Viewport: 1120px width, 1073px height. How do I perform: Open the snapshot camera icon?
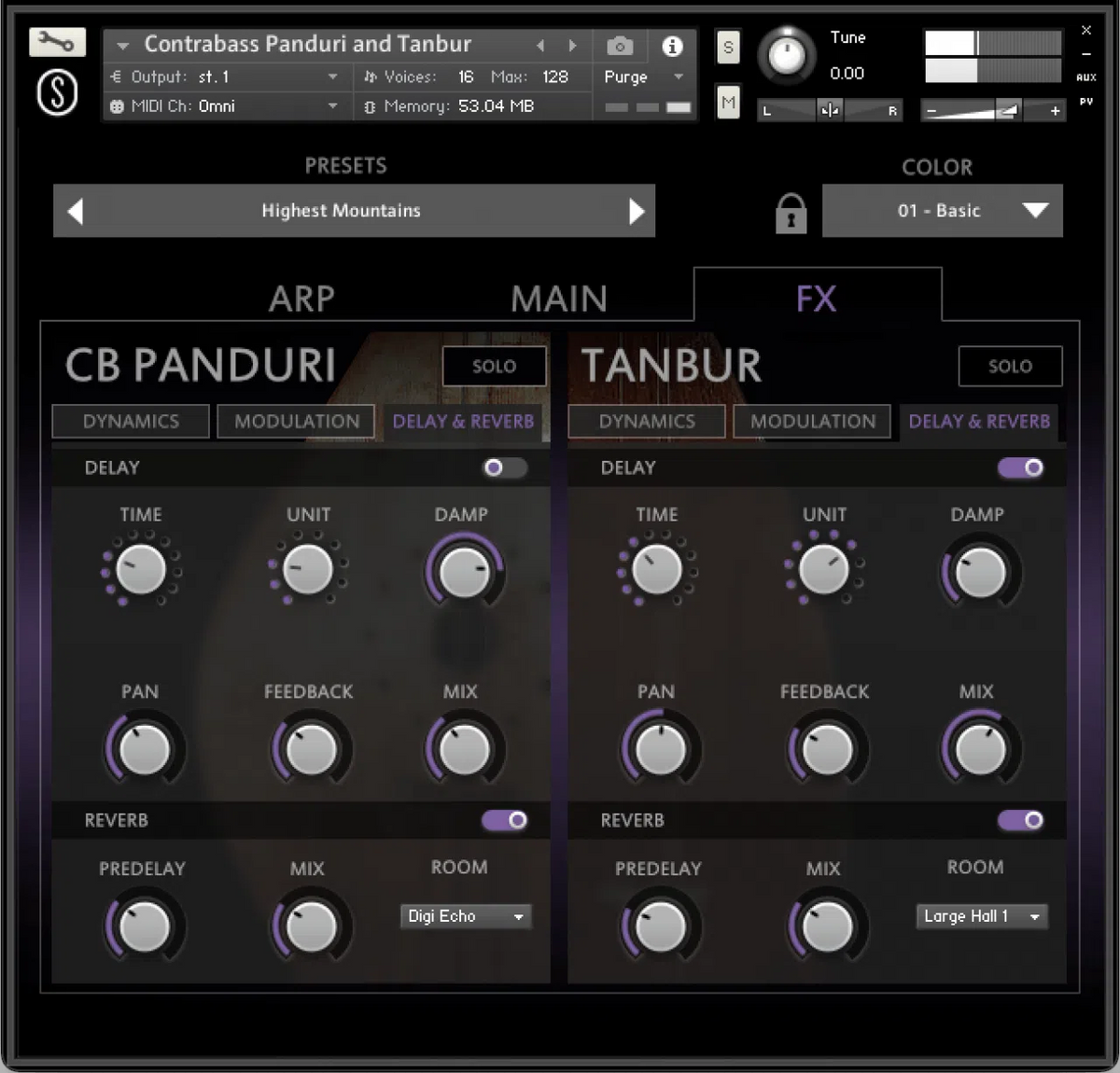619,46
